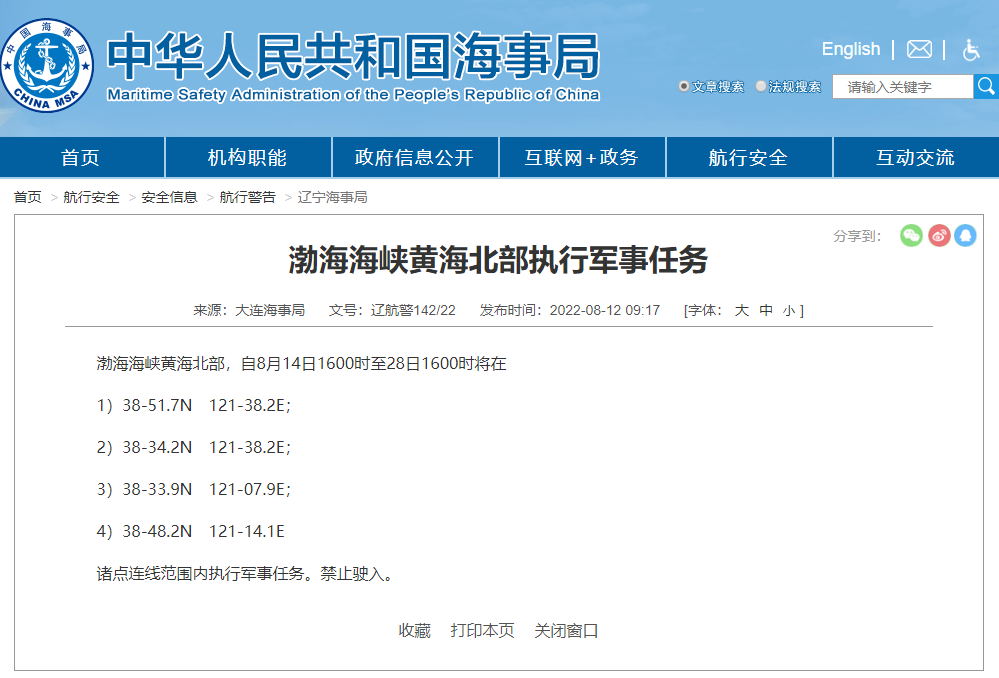The width and height of the screenshot is (999, 678).
Task: Share article to WeChat
Action: (x=911, y=236)
